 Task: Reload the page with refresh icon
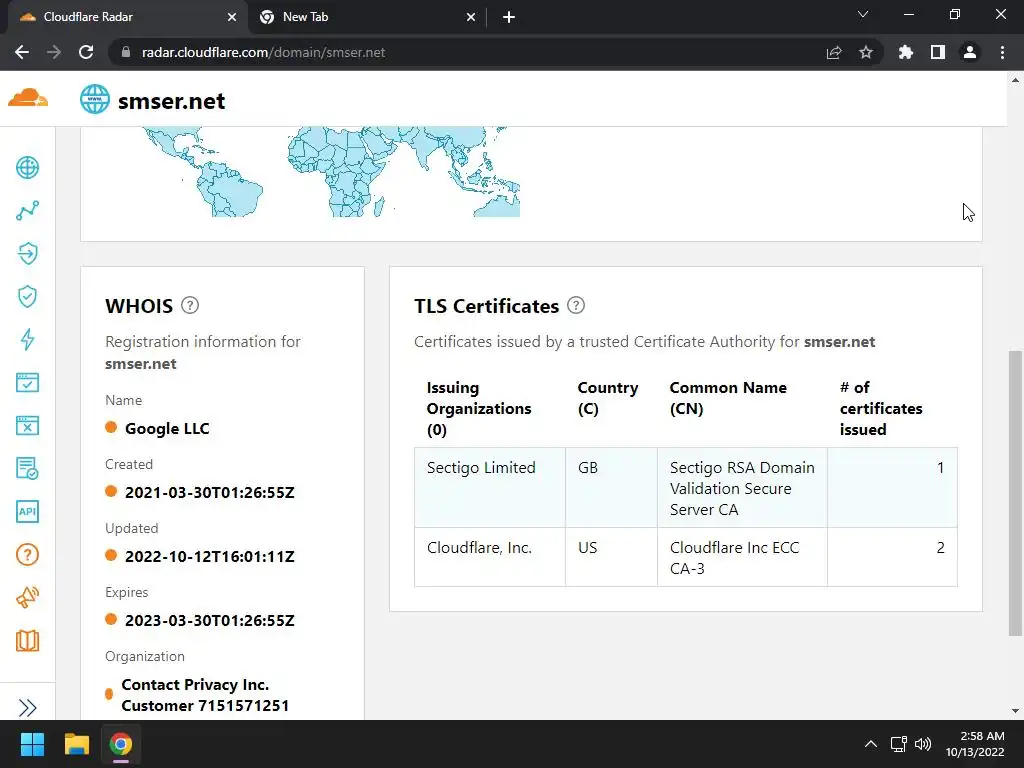pos(86,52)
